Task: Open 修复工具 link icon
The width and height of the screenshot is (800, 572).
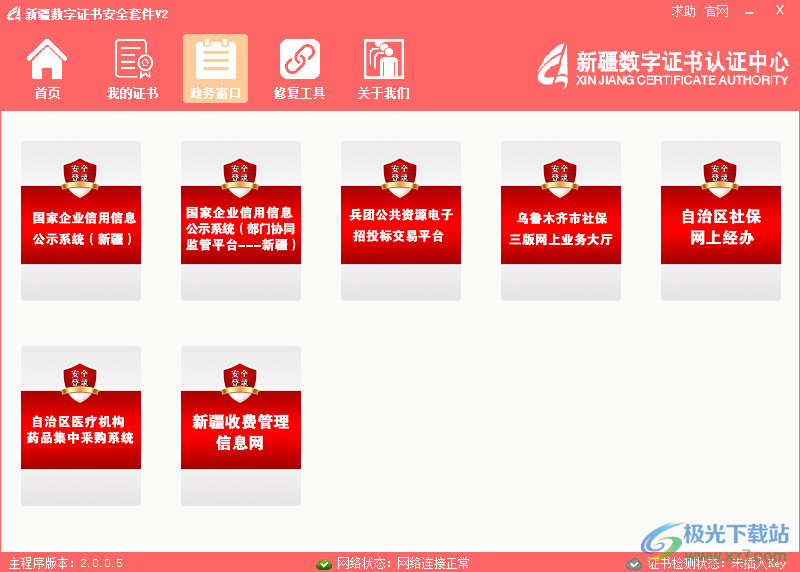Action: click(x=299, y=59)
